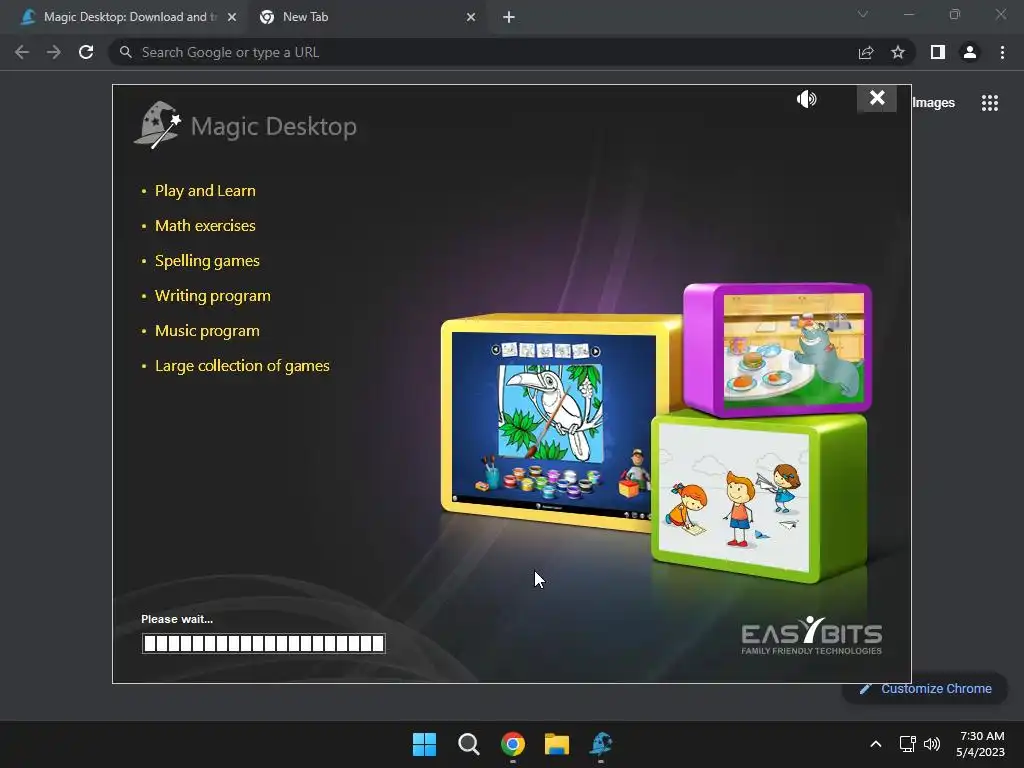Click the volume tray icon
Viewport: 1024px width, 768px height.
pyautogui.click(x=932, y=744)
